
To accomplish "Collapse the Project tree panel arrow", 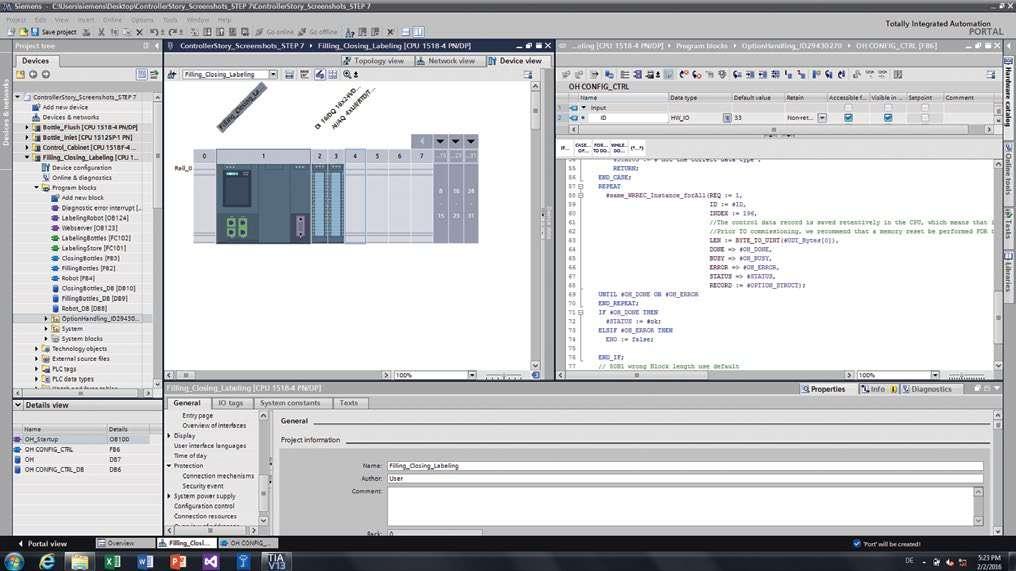I will point(156,46).
